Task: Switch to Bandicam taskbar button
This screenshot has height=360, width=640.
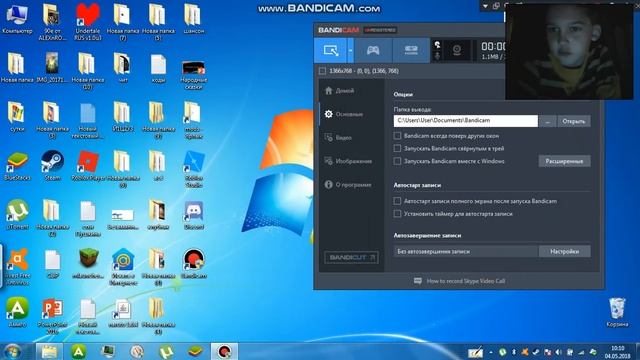Action: tap(224, 351)
